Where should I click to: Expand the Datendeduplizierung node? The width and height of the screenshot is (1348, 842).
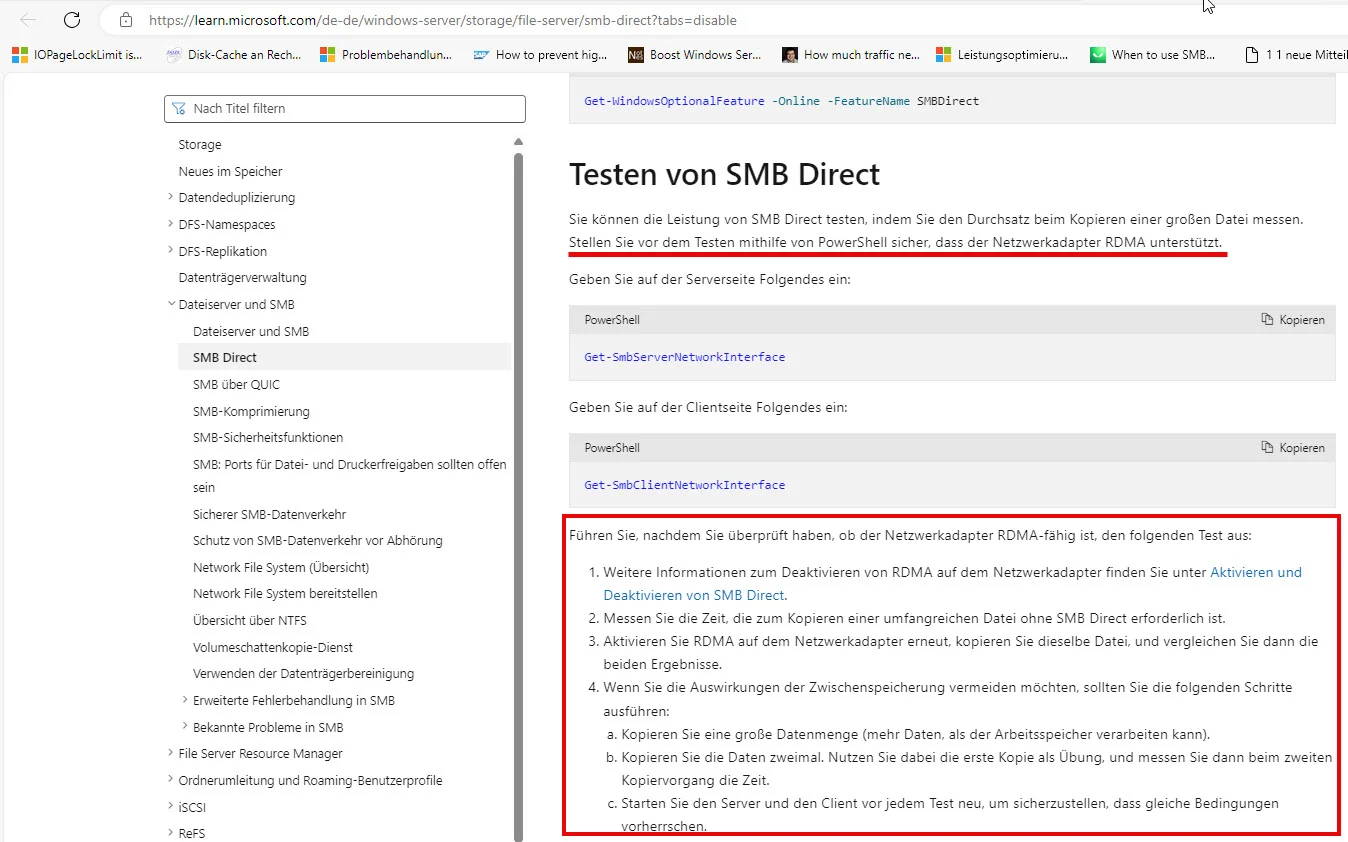pos(171,197)
